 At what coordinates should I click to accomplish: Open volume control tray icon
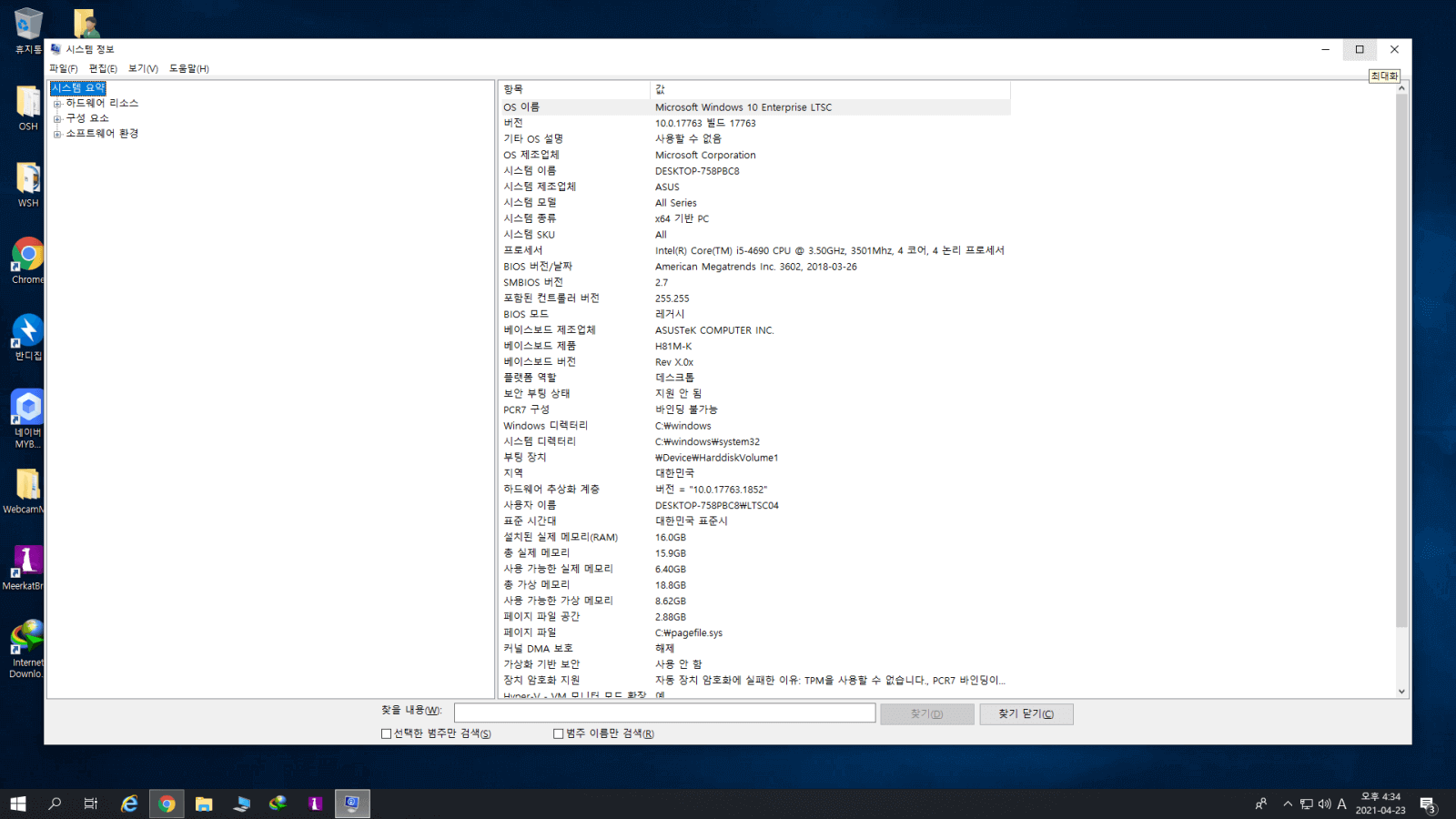click(1324, 804)
